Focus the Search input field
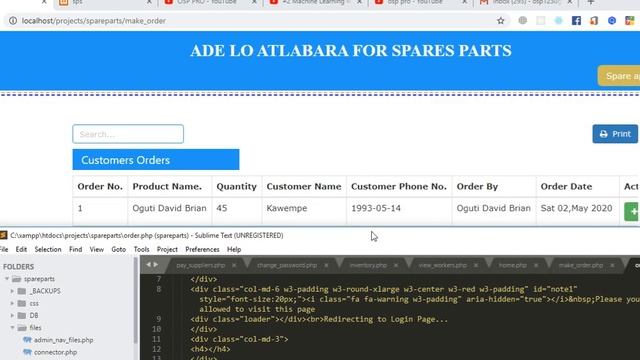The image size is (640, 360). tap(128, 134)
